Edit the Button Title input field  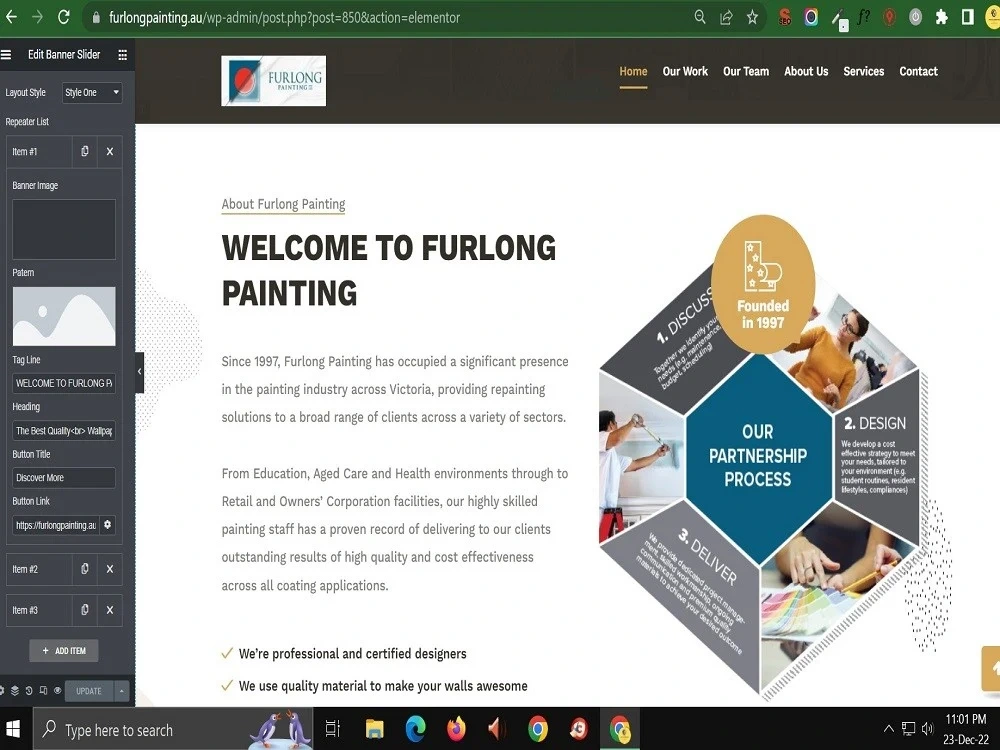tap(64, 478)
